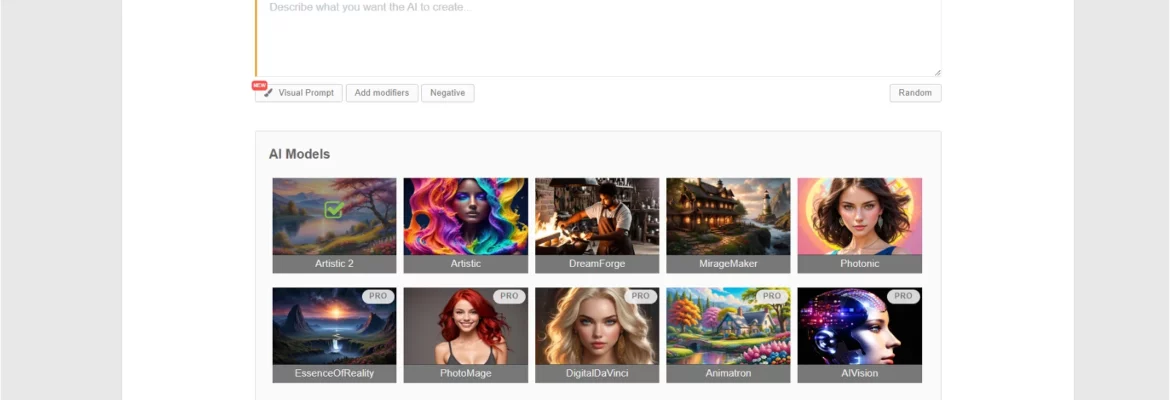Open the Add modifiers options
1170x400 pixels.
(382, 93)
